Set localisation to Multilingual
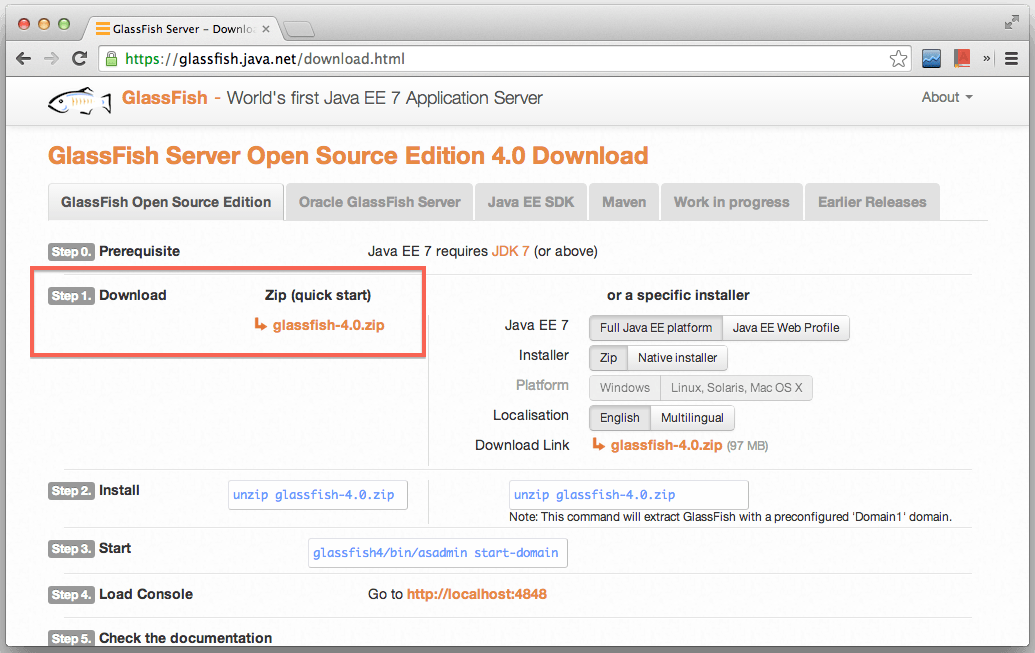1035x653 pixels. click(692, 418)
